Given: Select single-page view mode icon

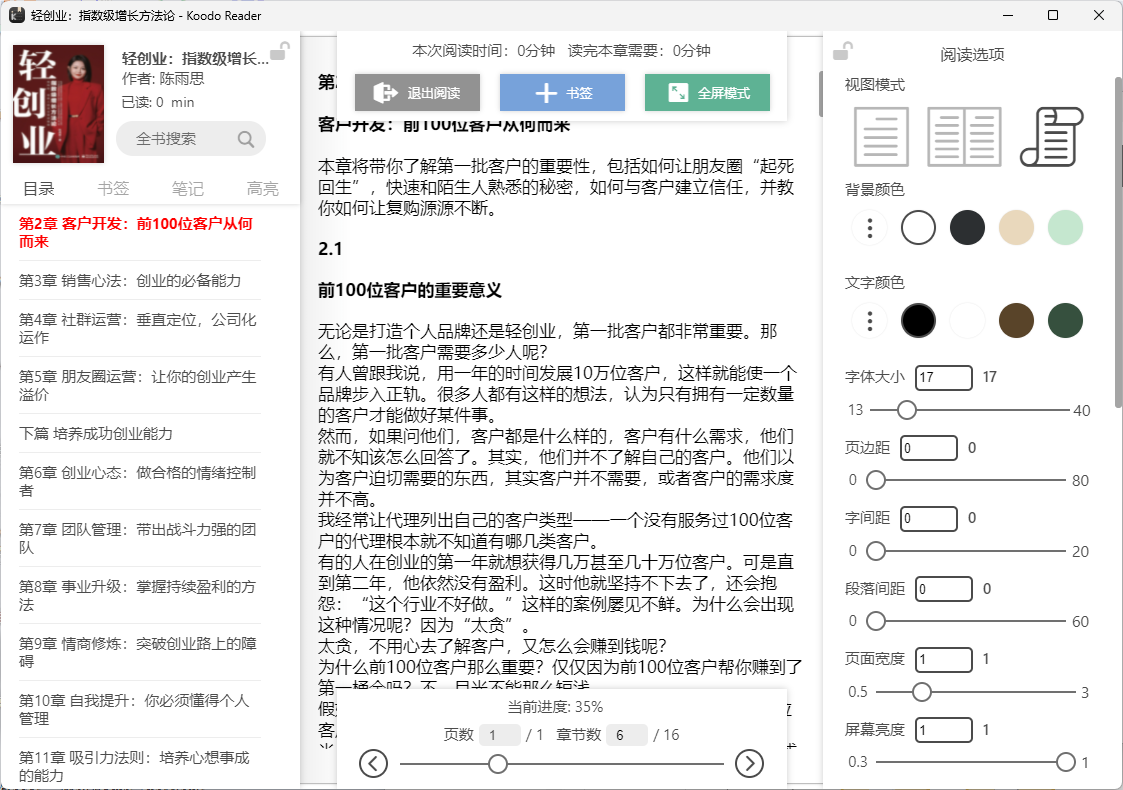Looking at the screenshot, I should [881, 137].
